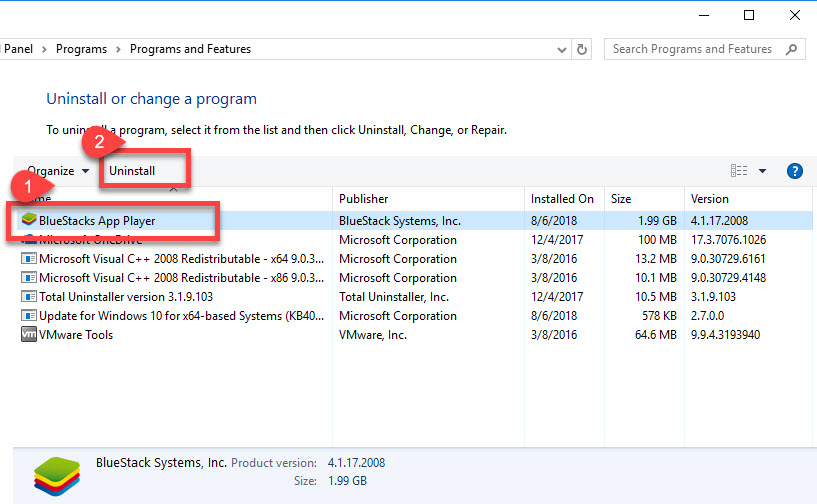817x504 pixels.
Task: Click the change view layout icon
Action: coord(739,171)
